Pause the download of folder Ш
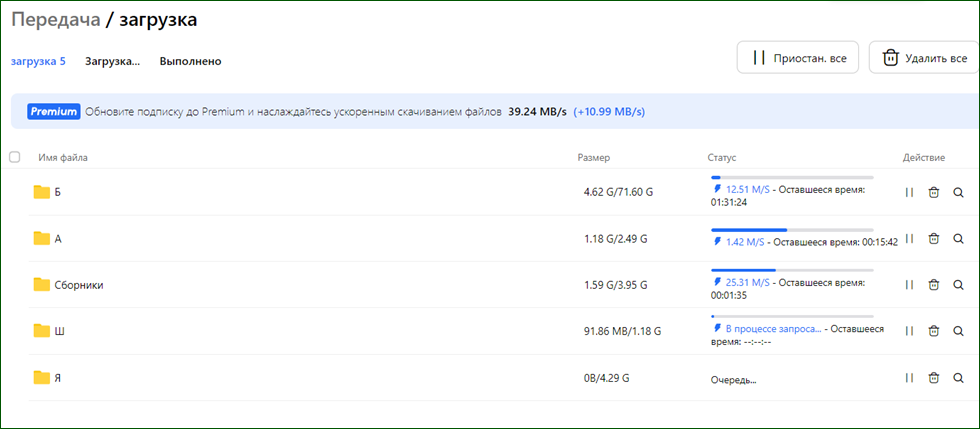The image size is (980, 429). pyautogui.click(x=909, y=331)
